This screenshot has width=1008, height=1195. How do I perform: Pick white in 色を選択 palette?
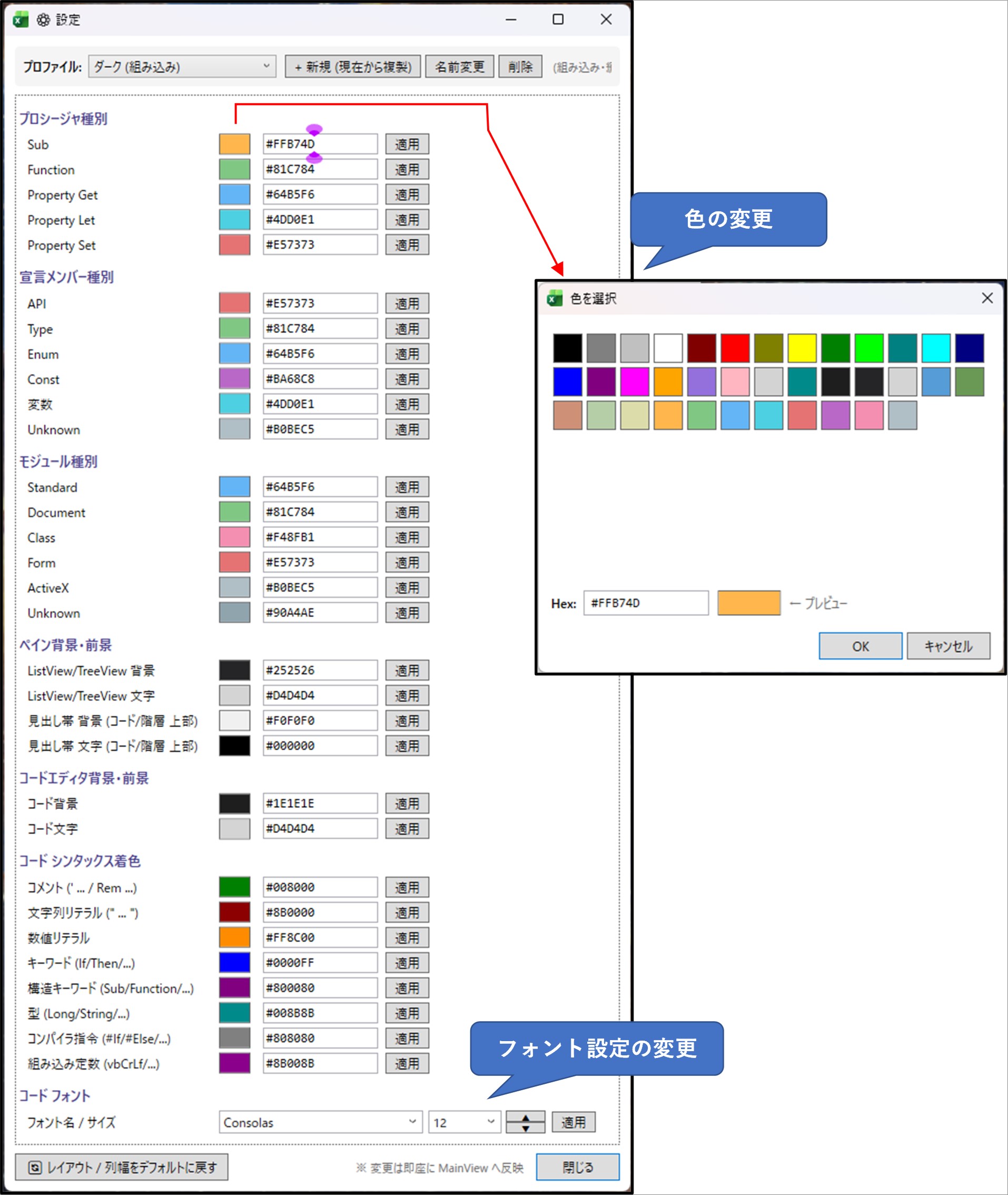(668, 348)
